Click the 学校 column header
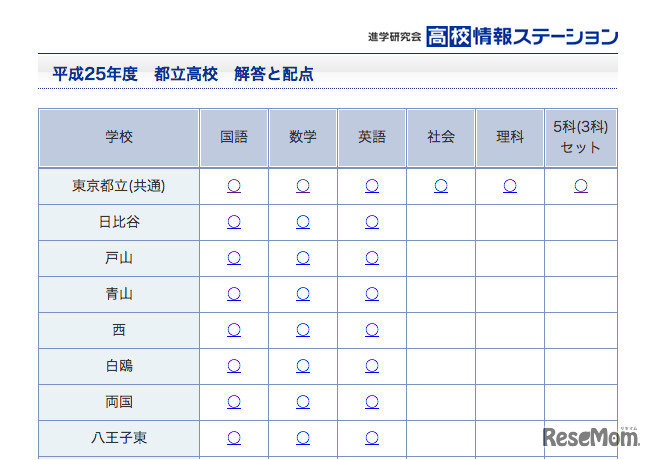Viewport: 653px width, 460px height. 119,138
